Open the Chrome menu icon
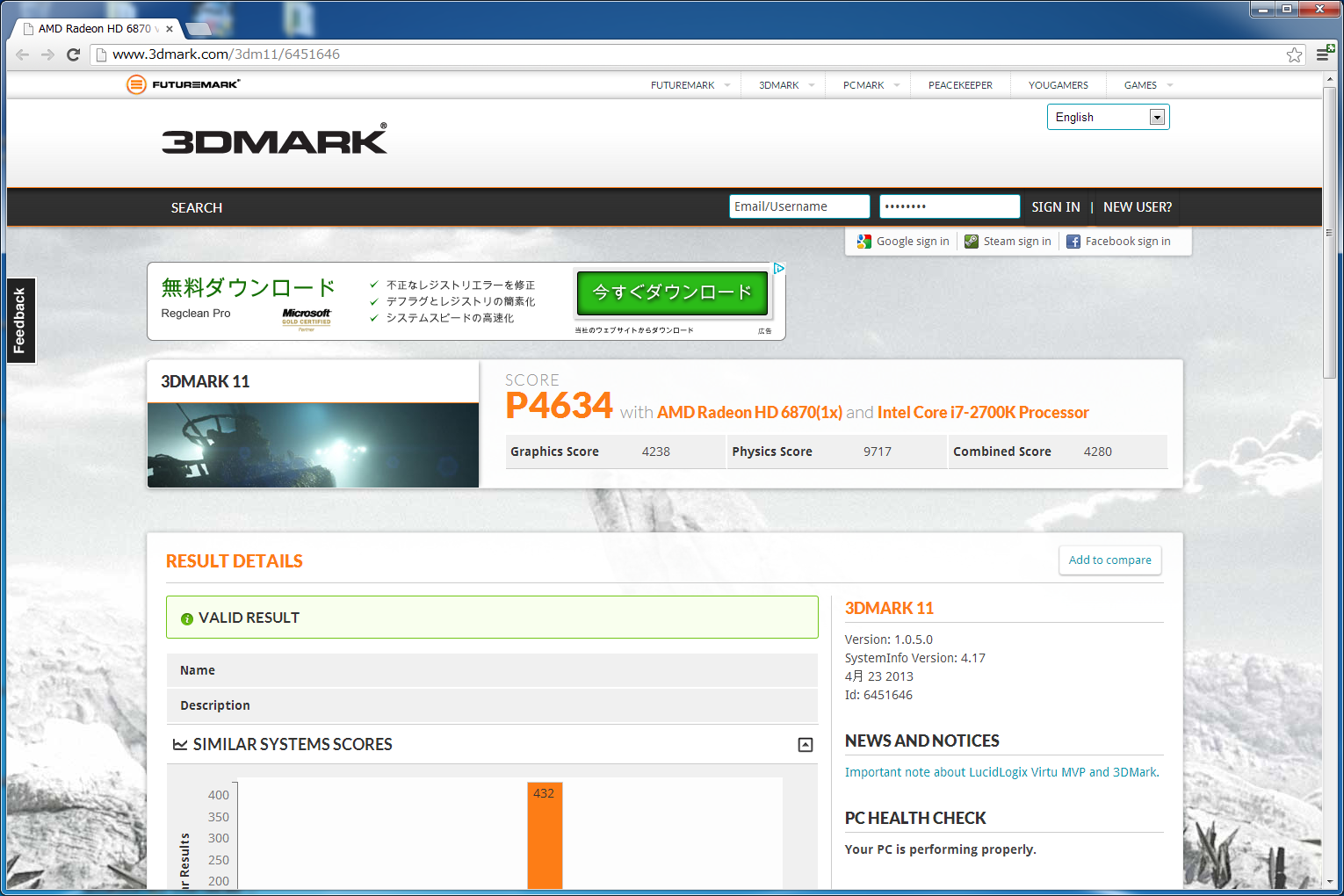The width and height of the screenshot is (1344, 896). pos(1324,54)
